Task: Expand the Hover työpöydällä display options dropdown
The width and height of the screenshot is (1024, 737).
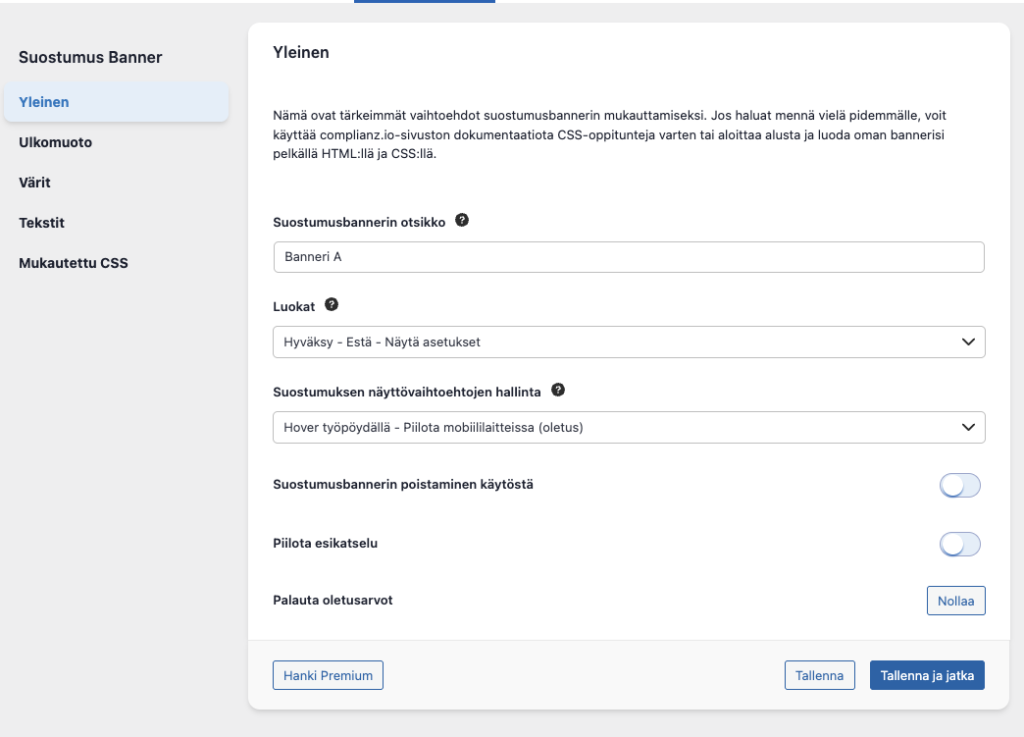Action: coord(628,427)
